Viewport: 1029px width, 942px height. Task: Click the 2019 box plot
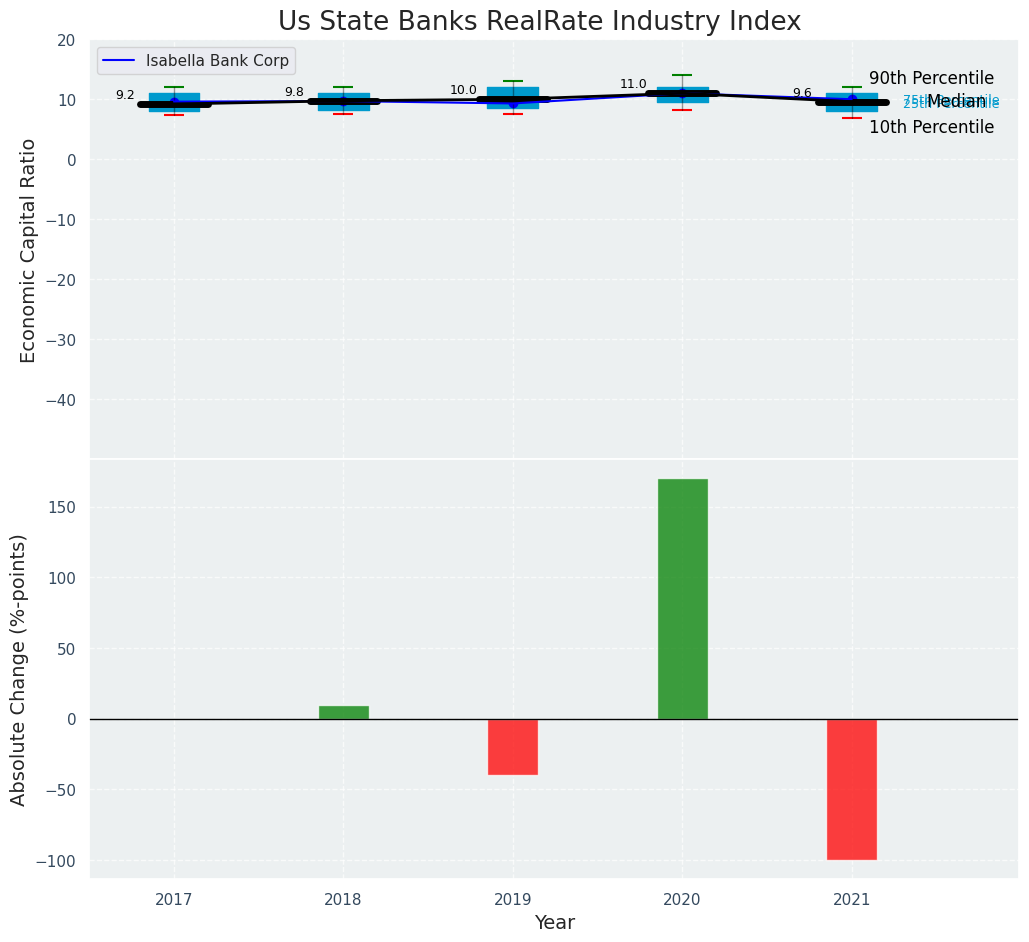click(x=513, y=97)
